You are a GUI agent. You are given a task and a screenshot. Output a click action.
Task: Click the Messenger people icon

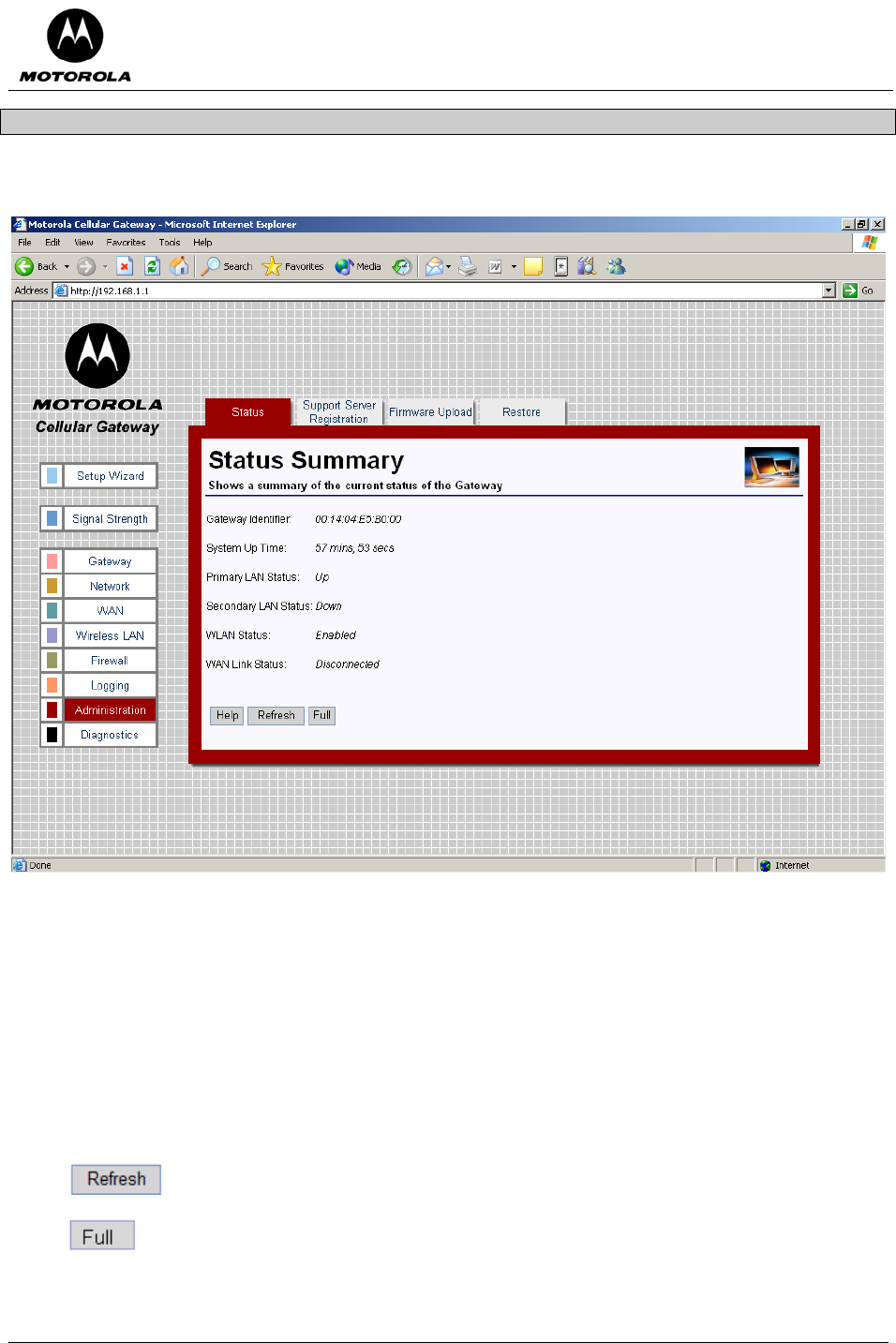[616, 266]
